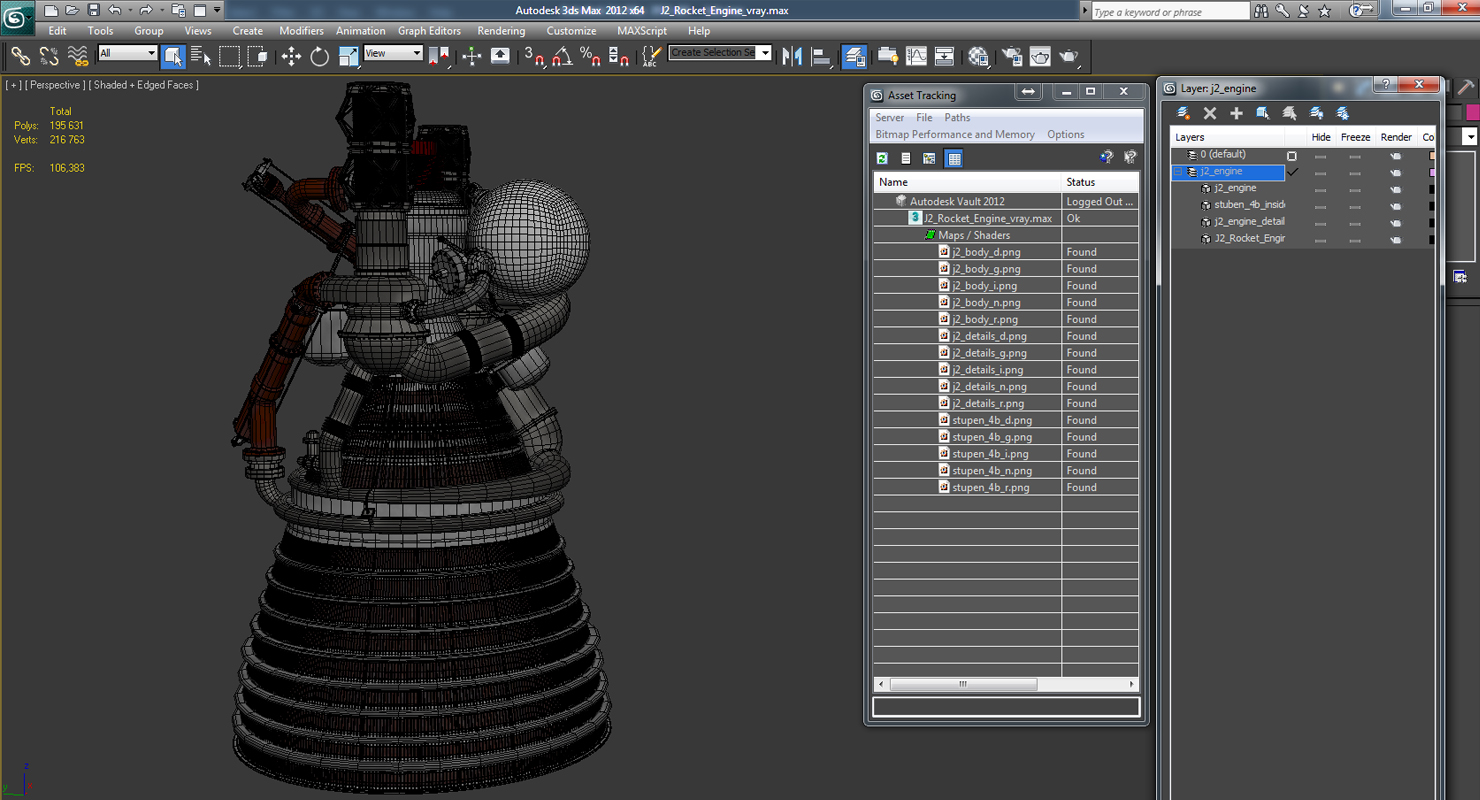Viewport: 1480px width, 800px height.
Task: Click Add Selected Objects plus icon
Action: (x=1236, y=114)
